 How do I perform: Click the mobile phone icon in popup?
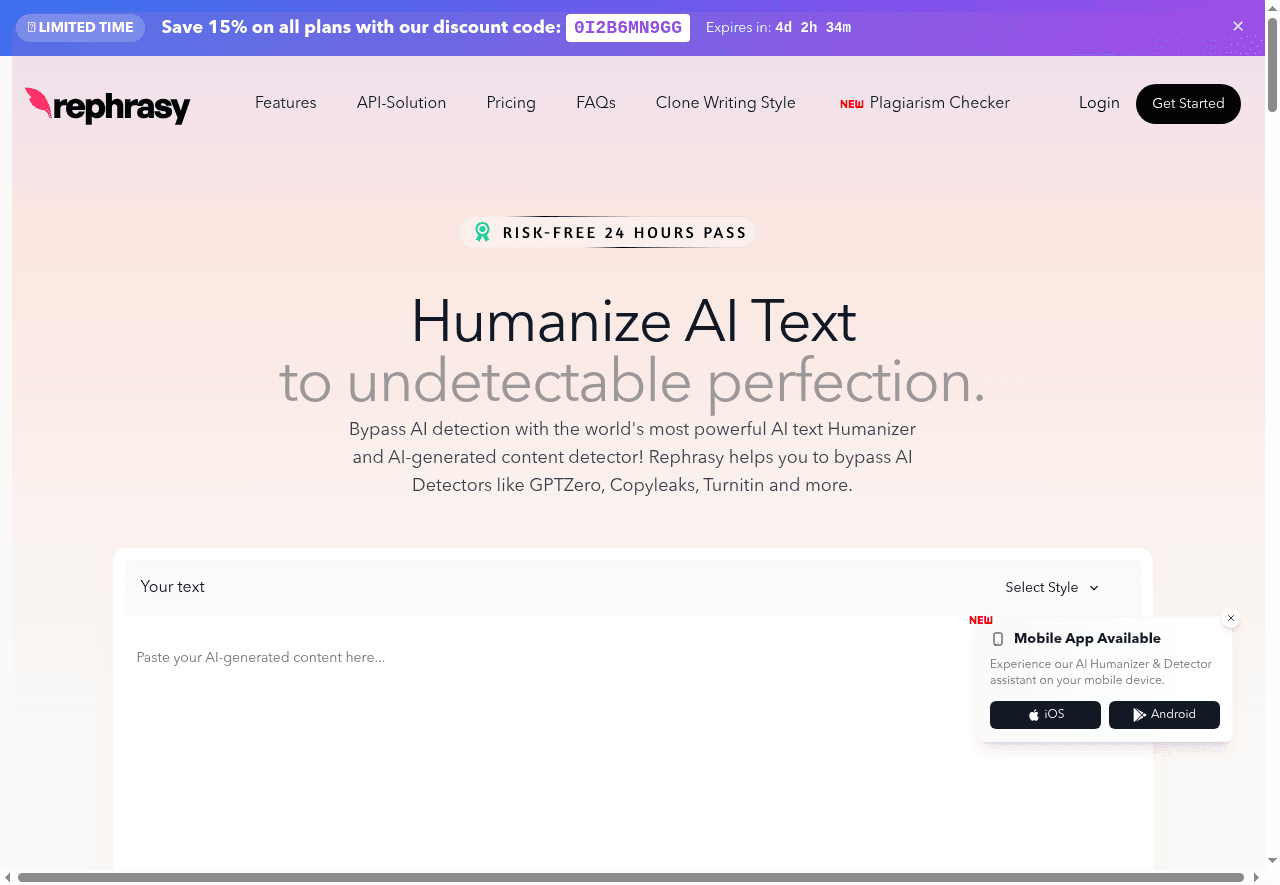pos(997,639)
